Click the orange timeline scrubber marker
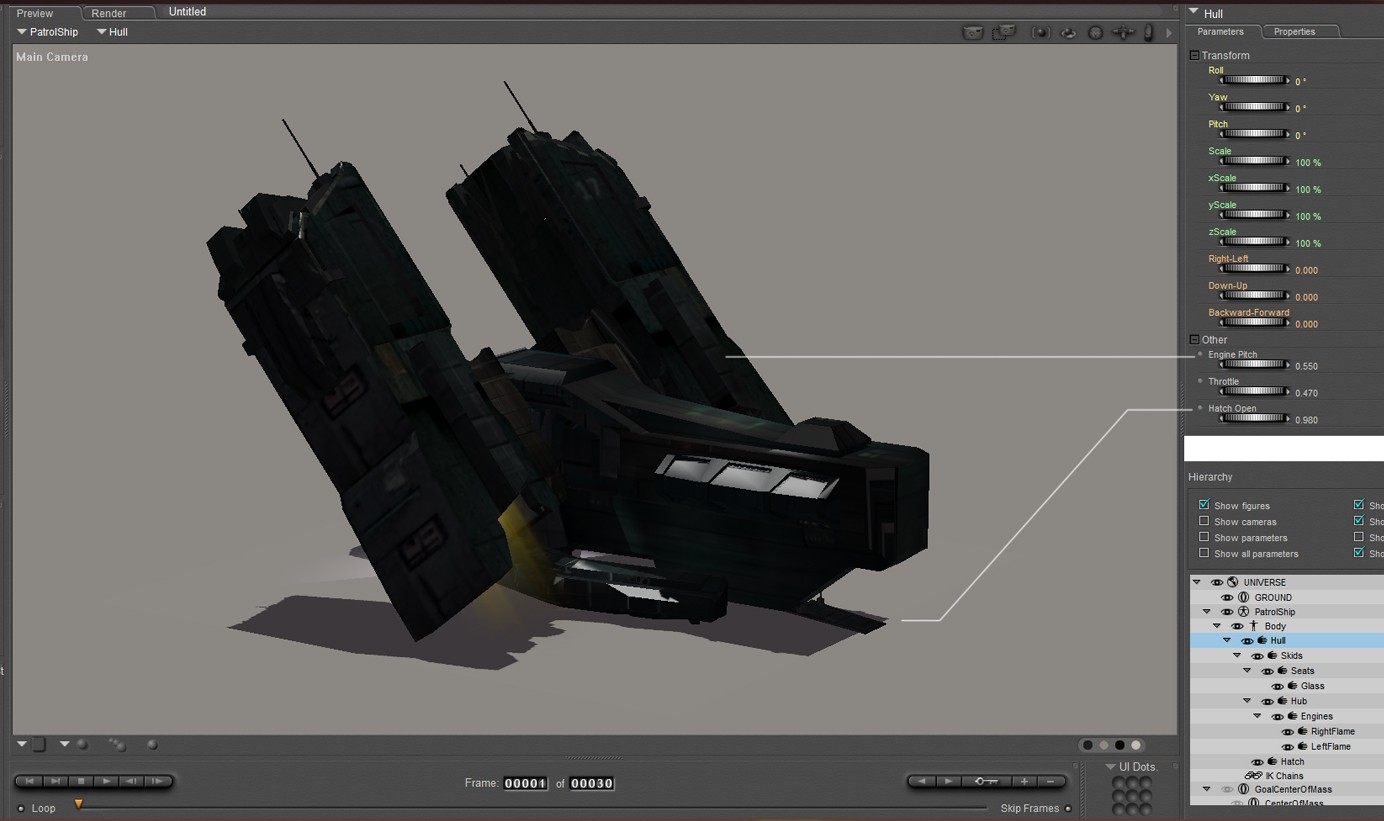 78,803
